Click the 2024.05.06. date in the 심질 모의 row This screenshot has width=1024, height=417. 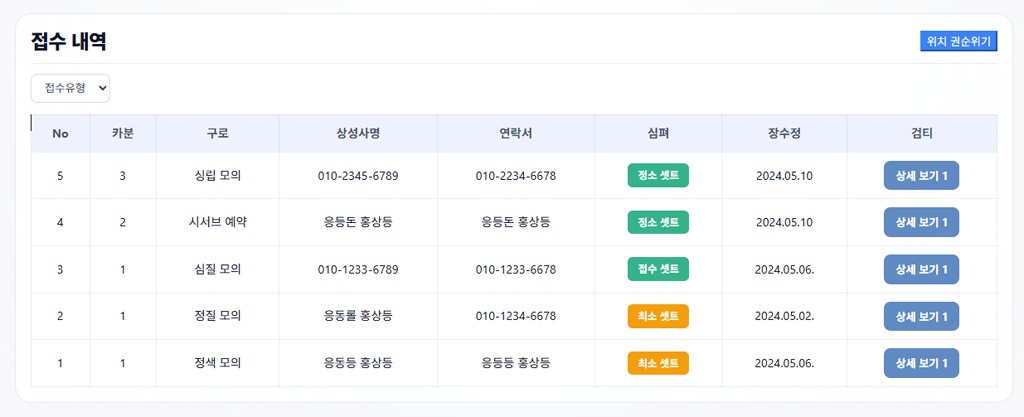pyautogui.click(x=784, y=269)
